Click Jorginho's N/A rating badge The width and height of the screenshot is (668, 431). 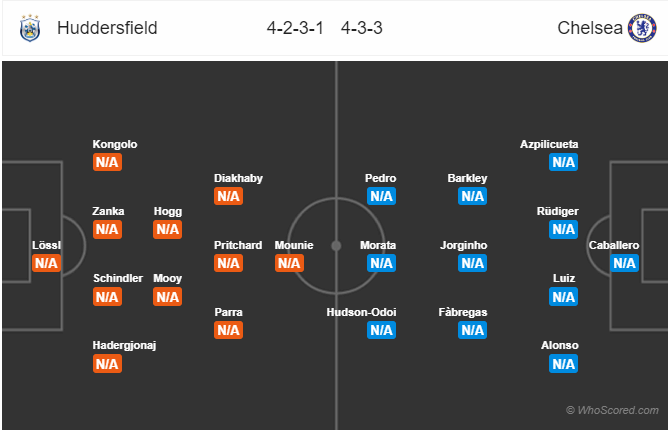(472, 263)
